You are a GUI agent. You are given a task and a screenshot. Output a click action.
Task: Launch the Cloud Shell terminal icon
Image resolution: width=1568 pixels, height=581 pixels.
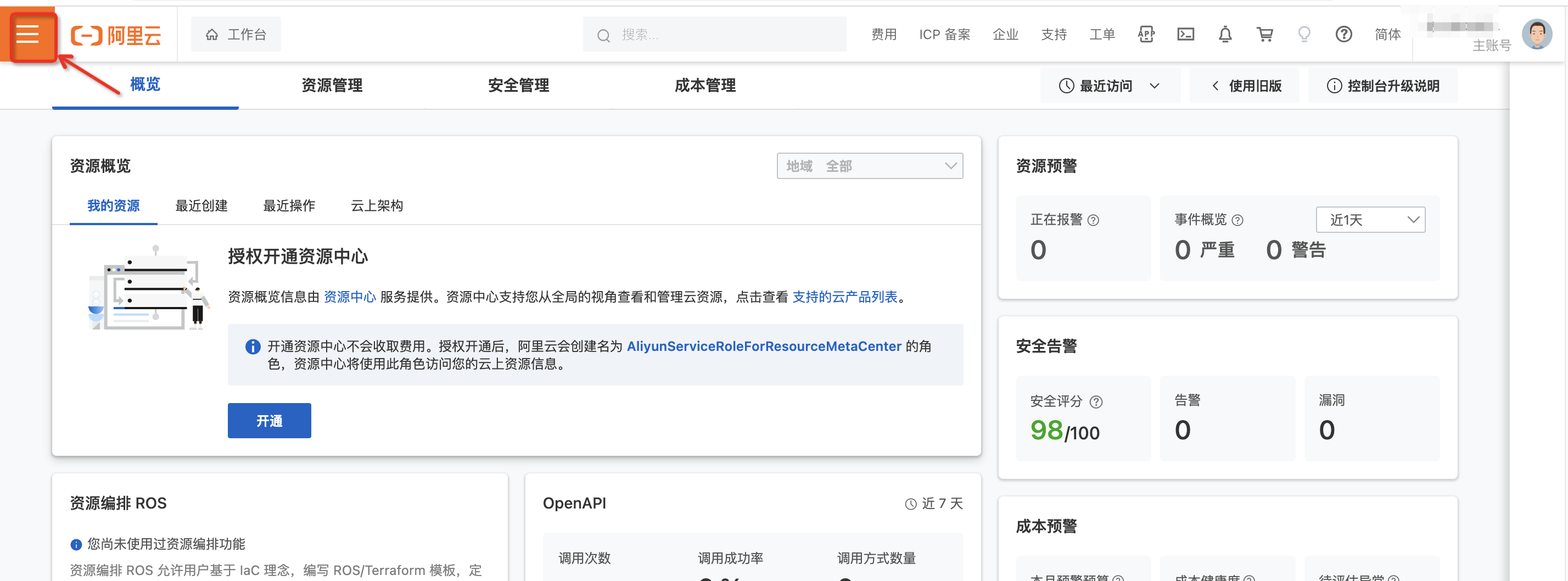tap(1186, 35)
